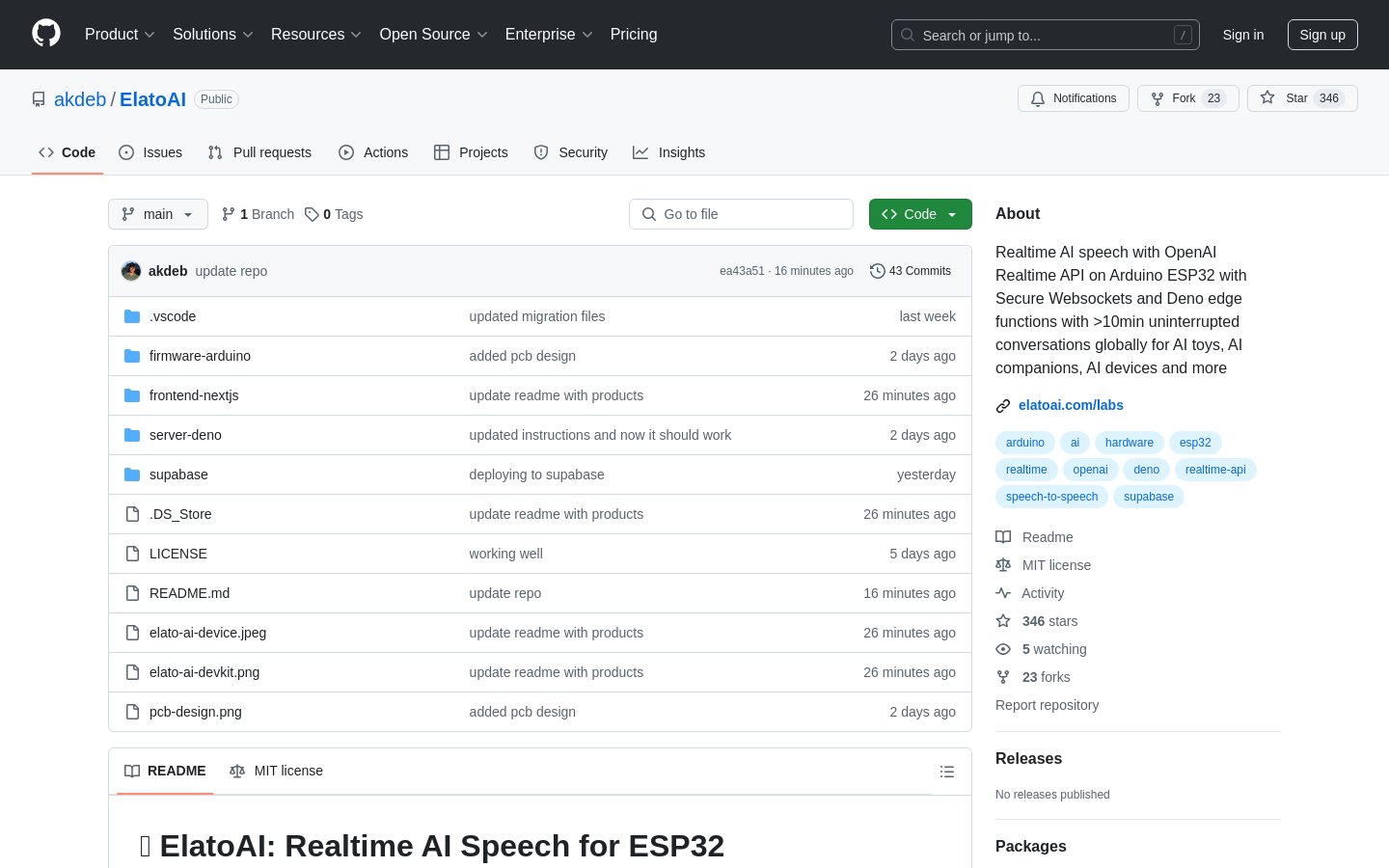The width and height of the screenshot is (1389, 868).
Task: Click the speech-to-speech topic tag
Action: (1051, 497)
